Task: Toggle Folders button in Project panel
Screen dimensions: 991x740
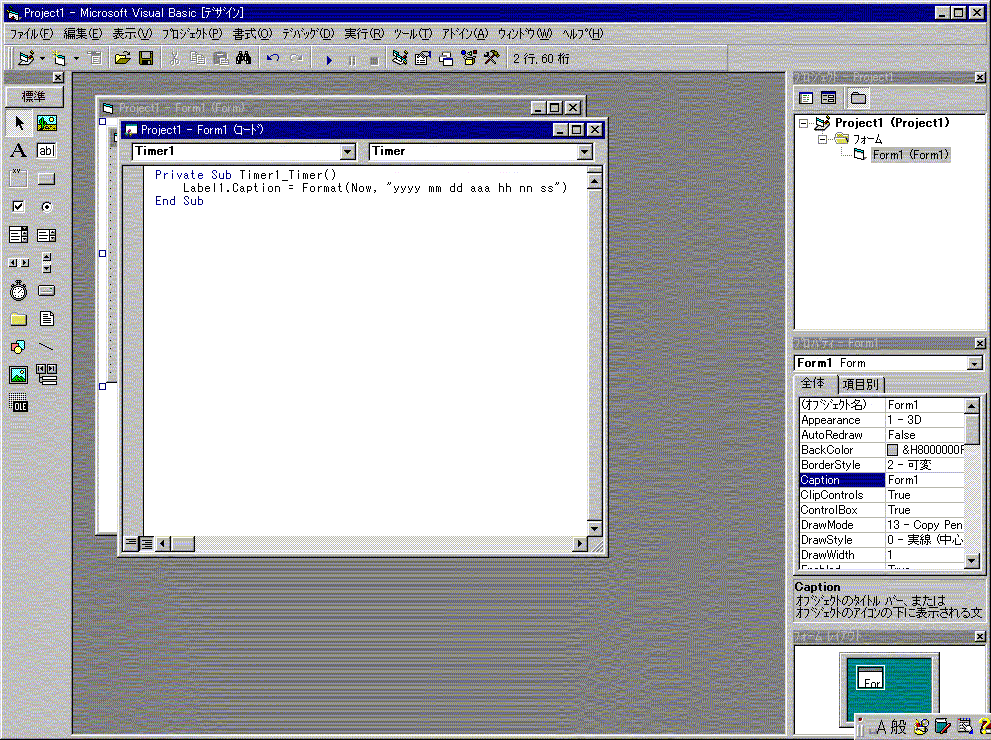Action: coord(858,98)
